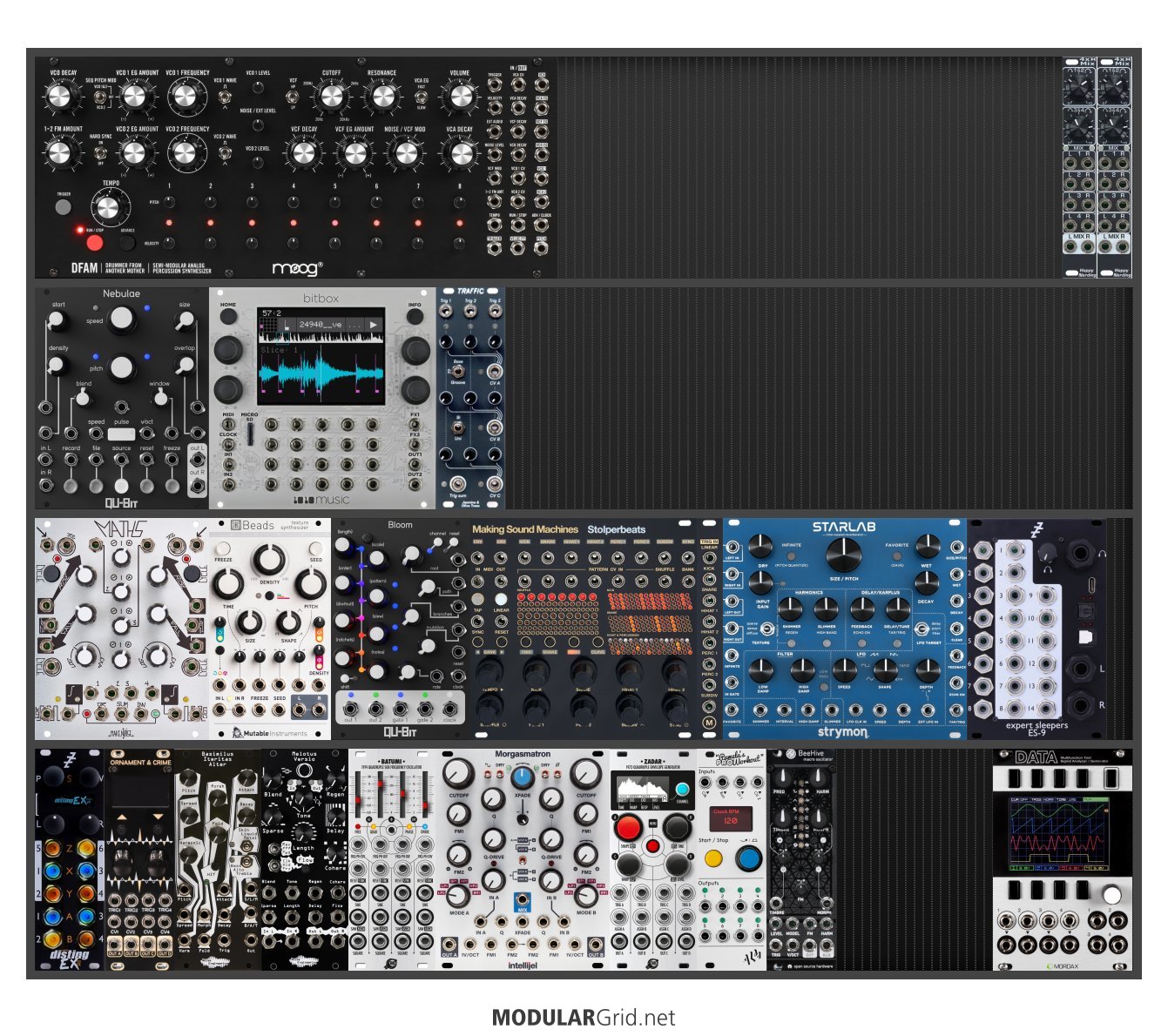Select the bitbox waveform display screen
The image size is (1168, 1036).
tap(321, 356)
